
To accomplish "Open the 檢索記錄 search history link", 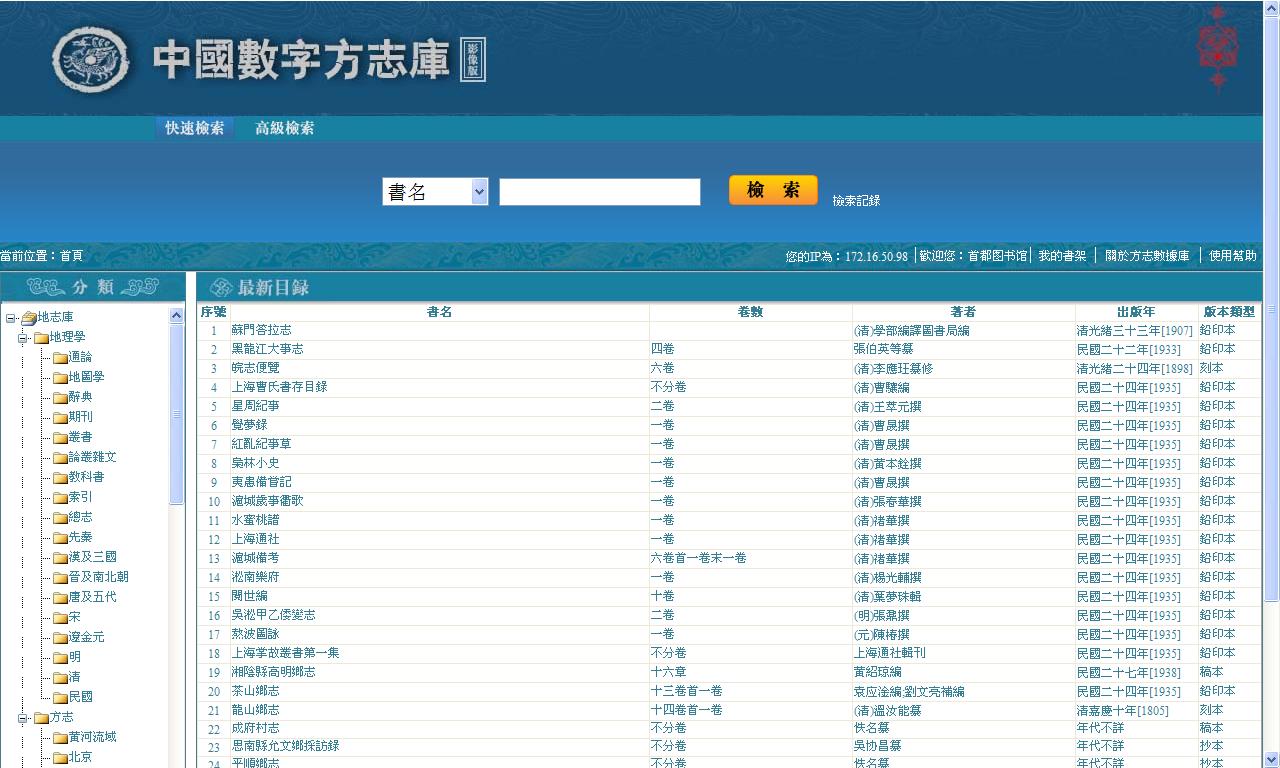I will (856, 201).
